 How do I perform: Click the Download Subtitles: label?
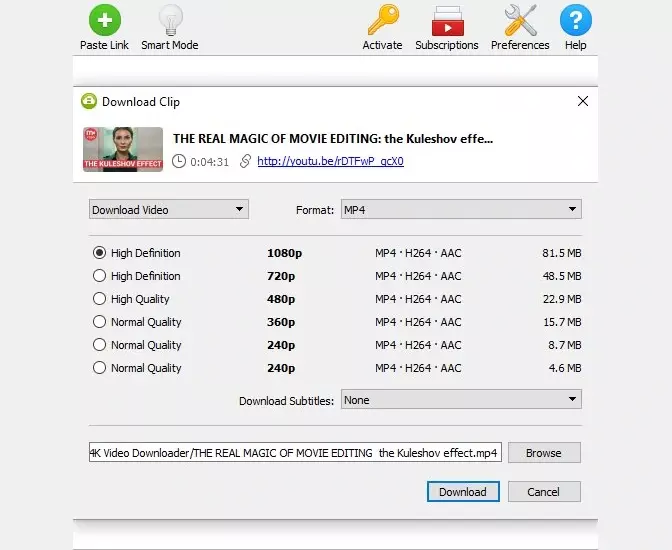[x=286, y=401]
